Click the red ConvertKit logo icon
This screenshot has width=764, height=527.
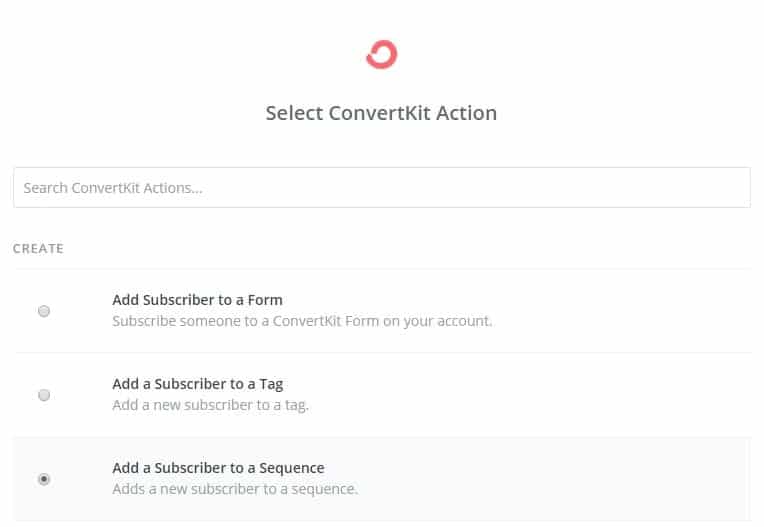click(382, 55)
